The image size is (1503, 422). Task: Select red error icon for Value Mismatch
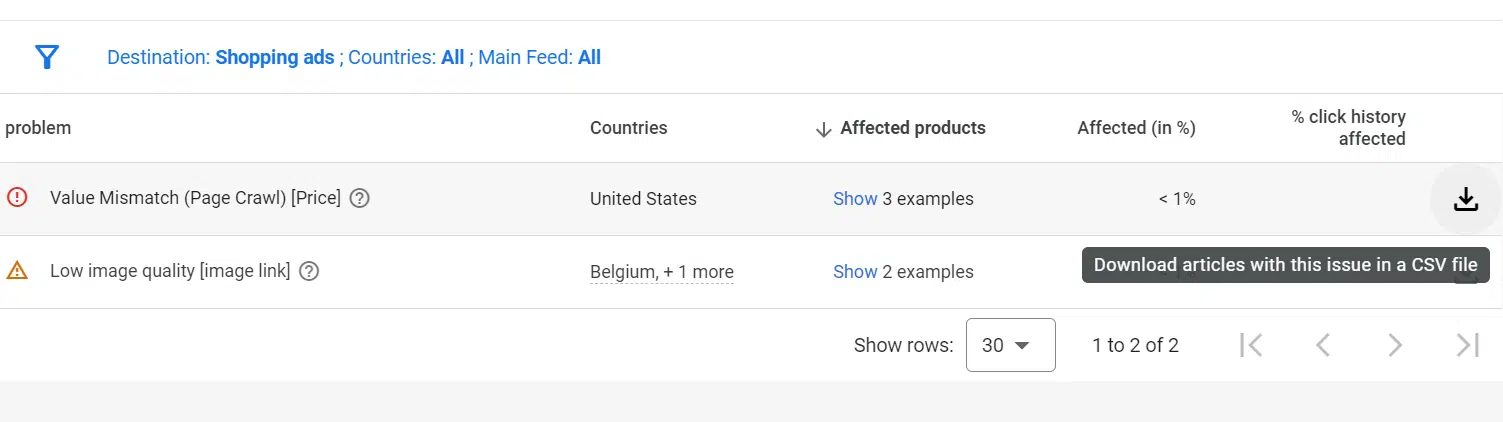(x=17, y=198)
